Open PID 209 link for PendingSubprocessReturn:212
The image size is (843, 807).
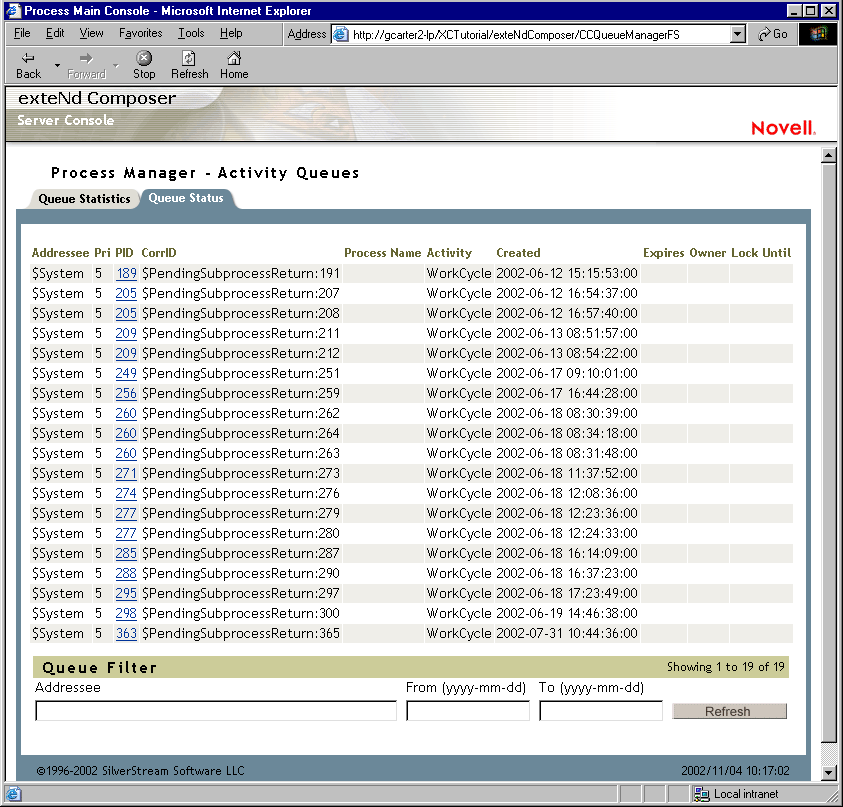pos(126,353)
